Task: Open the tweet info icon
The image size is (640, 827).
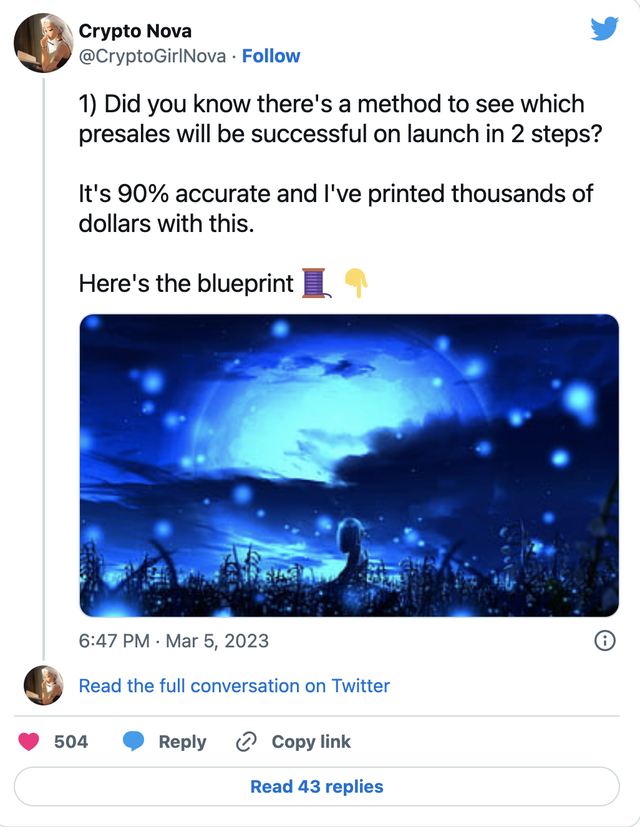Action: pyautogui.click(x=604, y=641)
